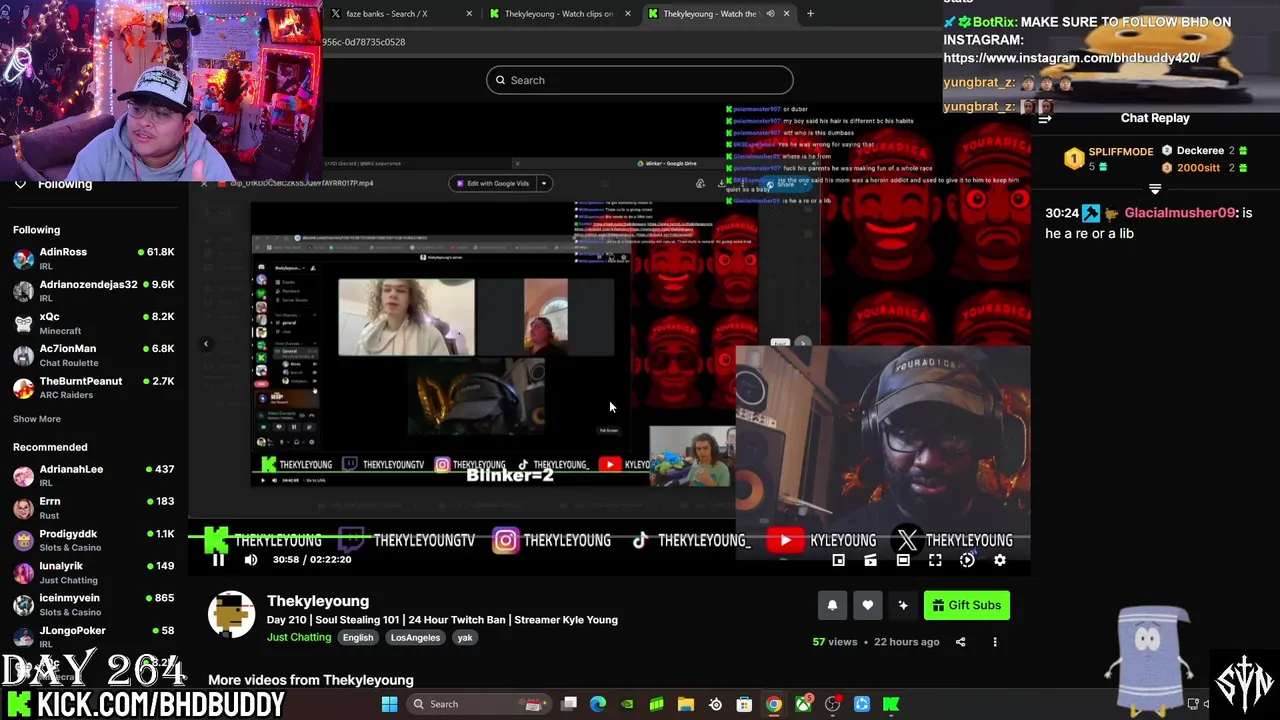This screenshot has height=720, width=1280.
Task: Open Kick app icon on taskbar
Action: pyautogui.click(x=891, y=704)
